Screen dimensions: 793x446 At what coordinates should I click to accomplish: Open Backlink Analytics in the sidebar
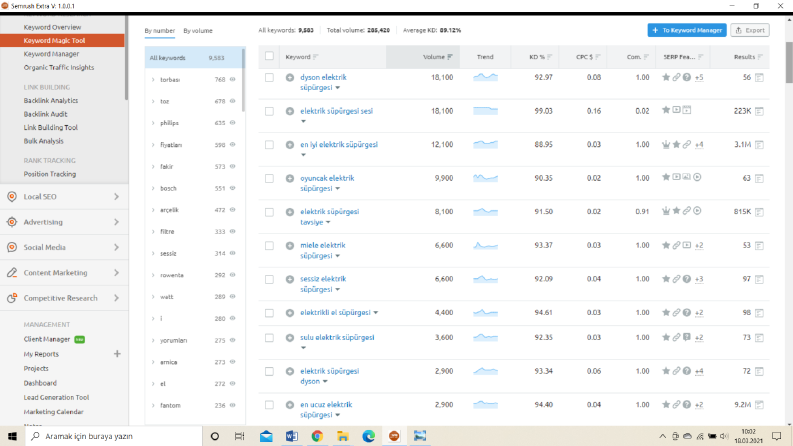tap(51, 101)
